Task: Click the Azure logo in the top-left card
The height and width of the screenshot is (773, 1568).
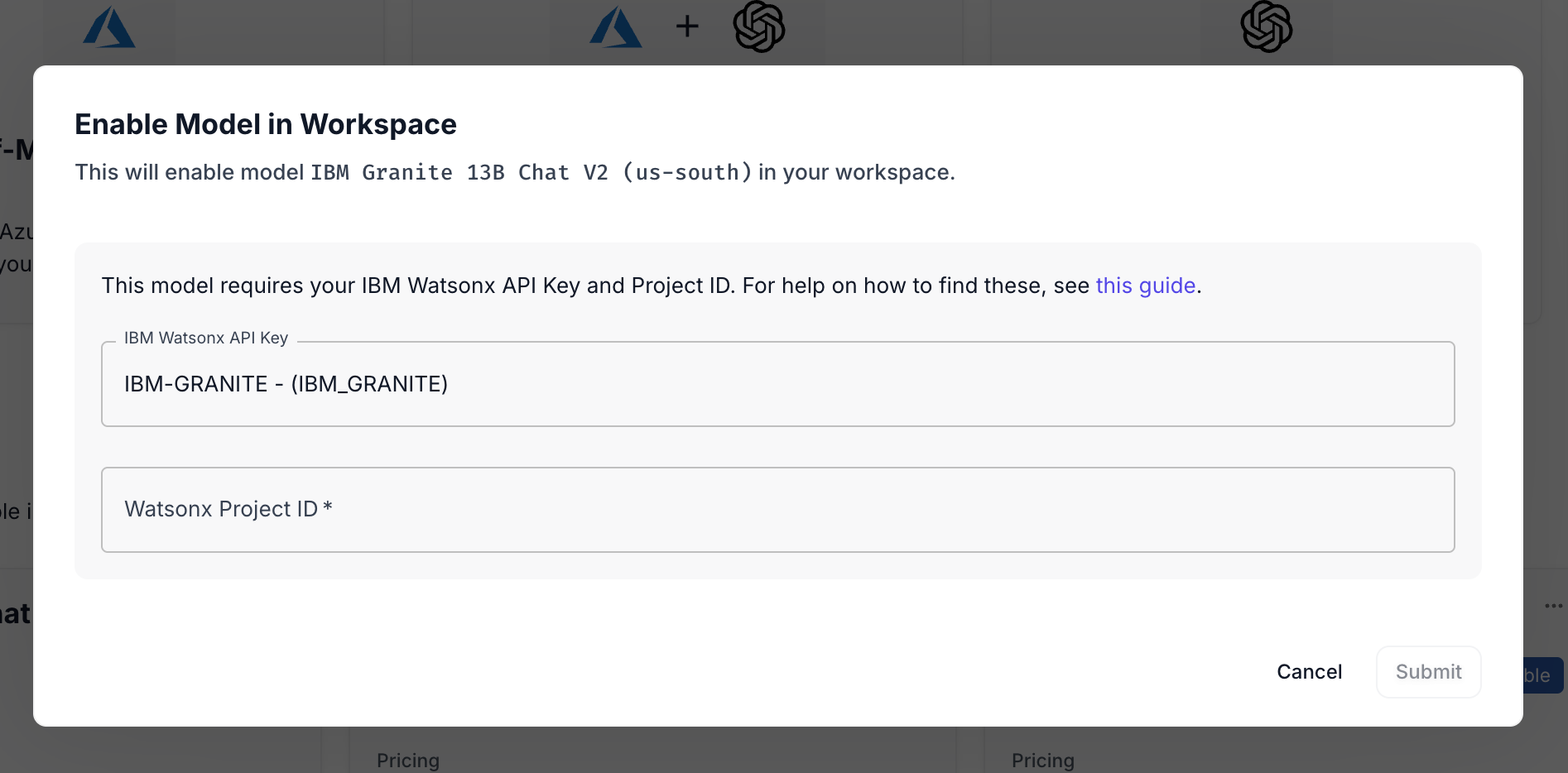Action: (x=109, y=28)
